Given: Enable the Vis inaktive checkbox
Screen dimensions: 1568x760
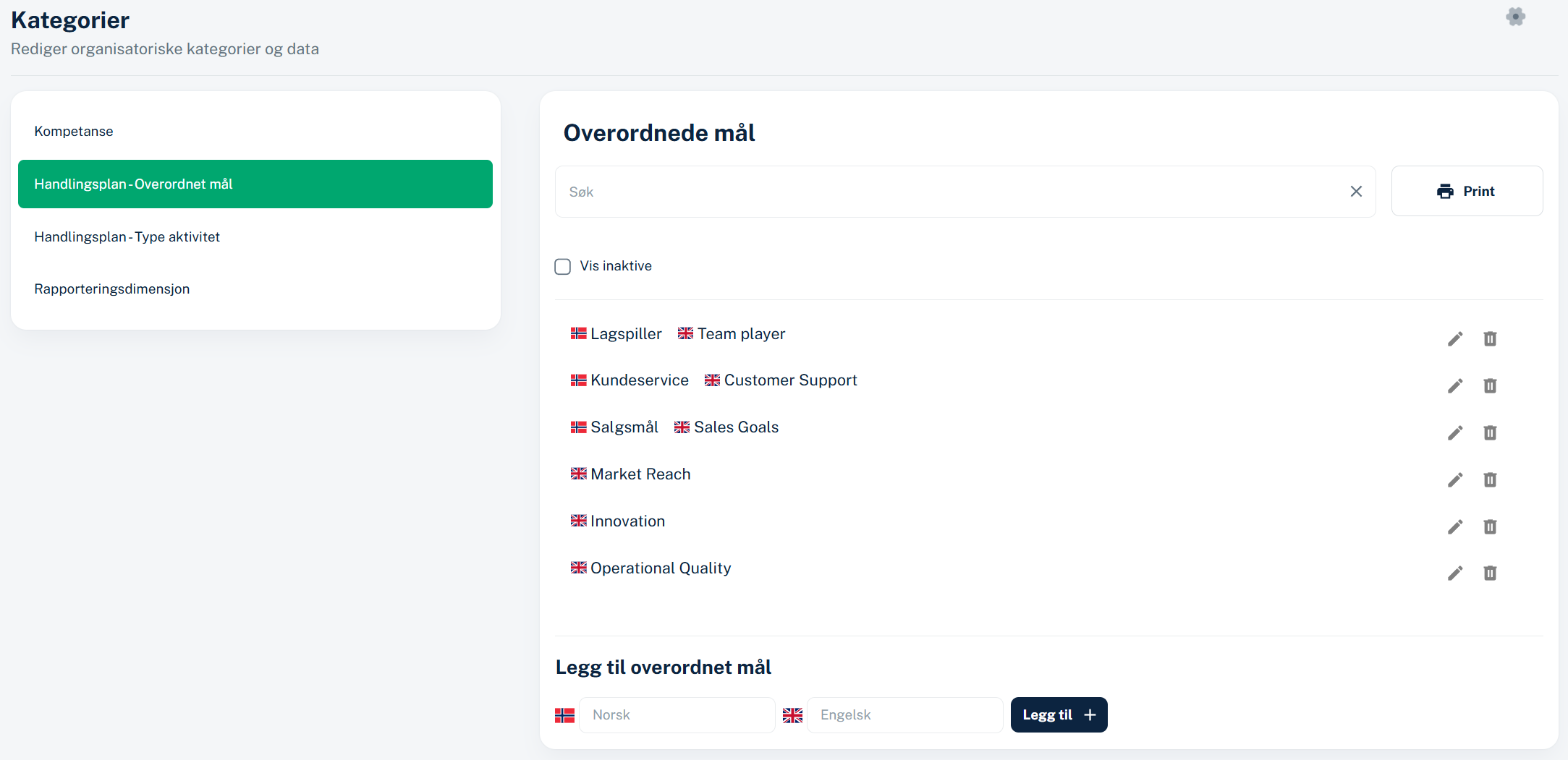Looking at the screenshot, I should click(563, 267).
